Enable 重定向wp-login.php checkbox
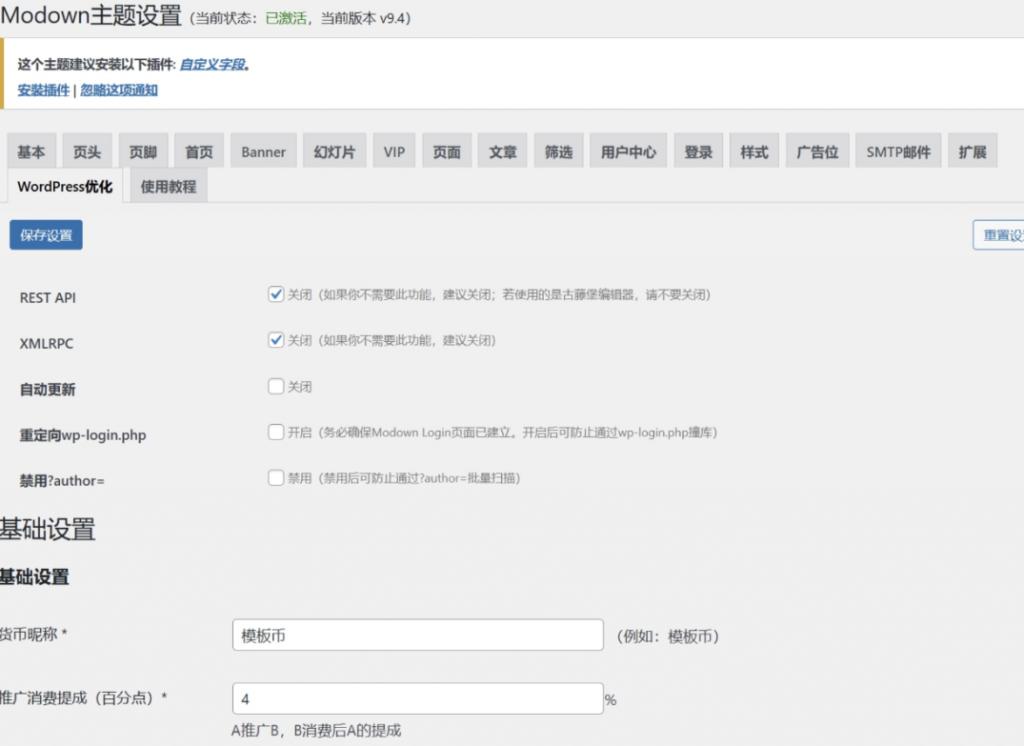 click(x=276, y=432)
